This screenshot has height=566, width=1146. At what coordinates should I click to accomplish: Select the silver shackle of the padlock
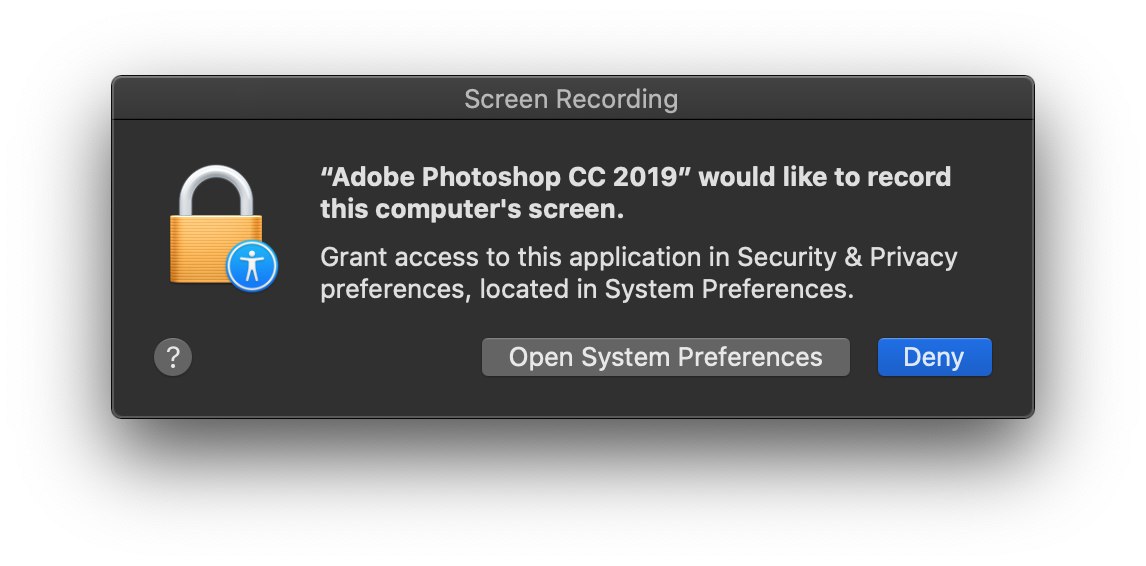point(216,190)
